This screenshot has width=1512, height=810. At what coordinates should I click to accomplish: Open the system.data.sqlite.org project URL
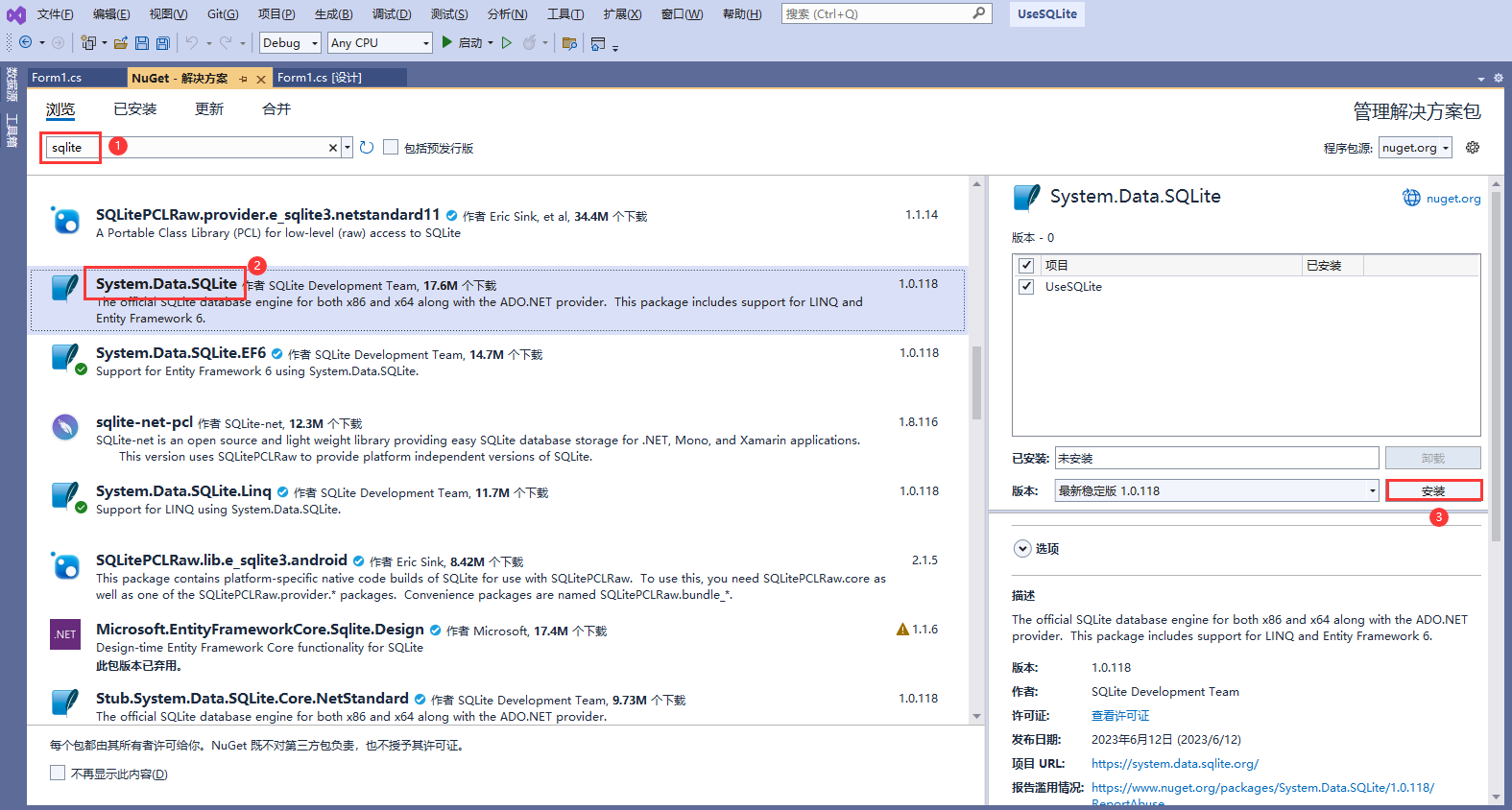tap(1175, 764)
